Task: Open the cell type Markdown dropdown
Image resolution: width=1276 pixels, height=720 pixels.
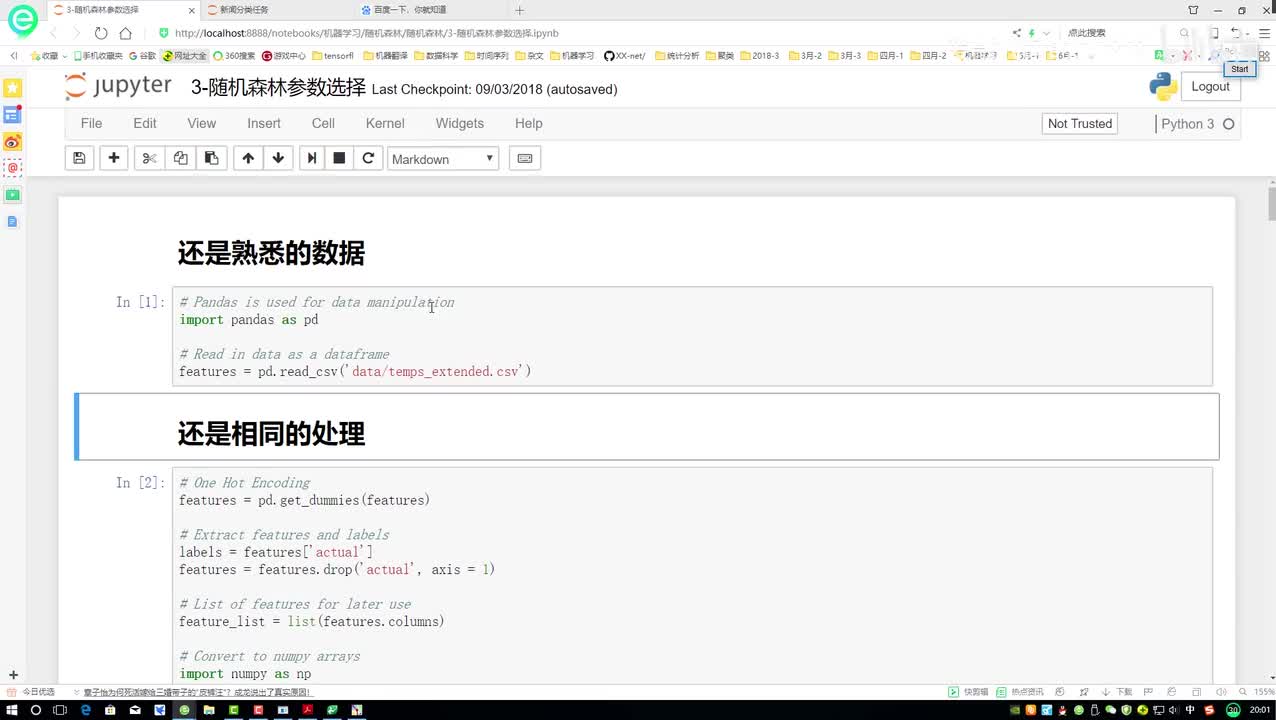Action: pos(443,158)
